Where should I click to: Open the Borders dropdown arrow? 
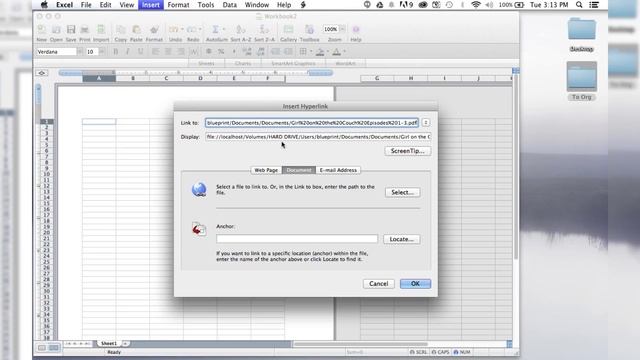pyautogui.click(x=311, y=52)
